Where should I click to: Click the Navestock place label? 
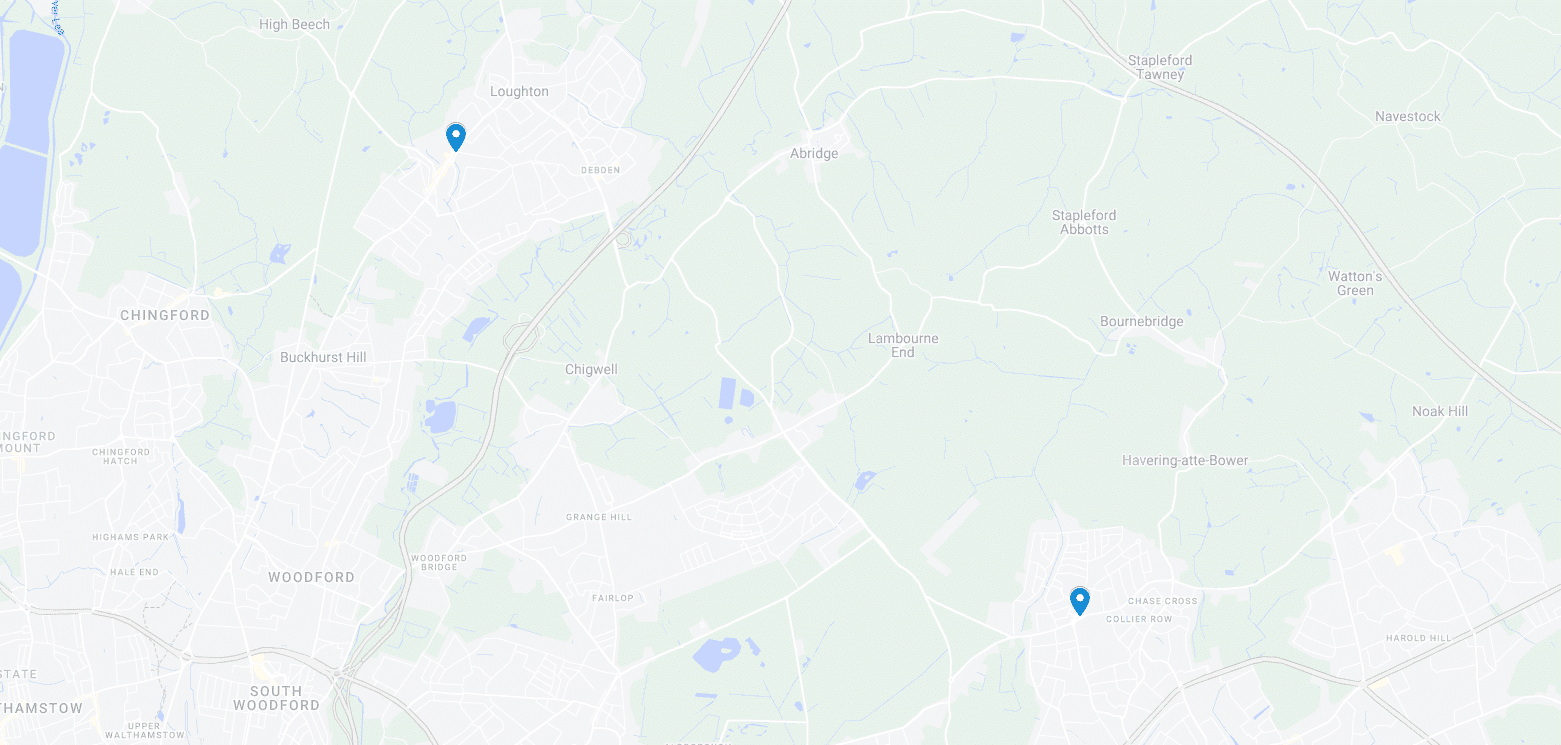[x=1408, y=116]
